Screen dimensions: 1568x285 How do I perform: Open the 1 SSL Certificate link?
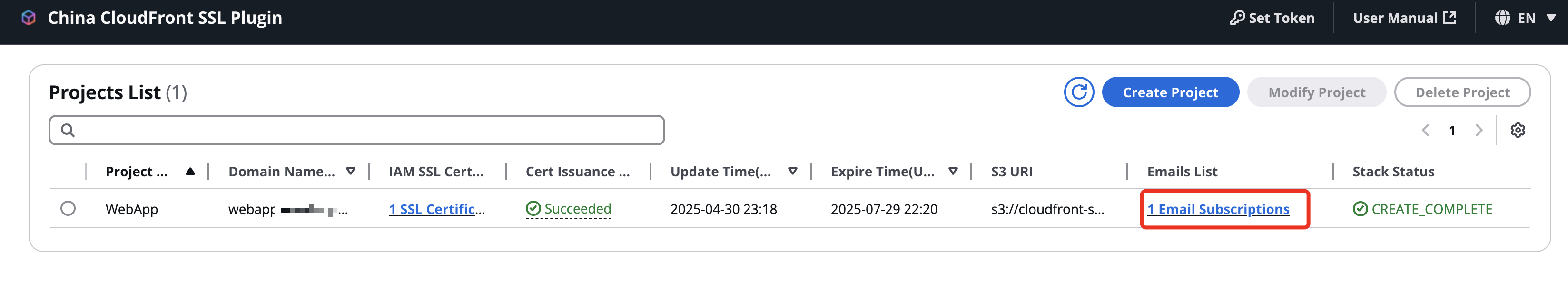pyautogui.click(x=436, y=209)
